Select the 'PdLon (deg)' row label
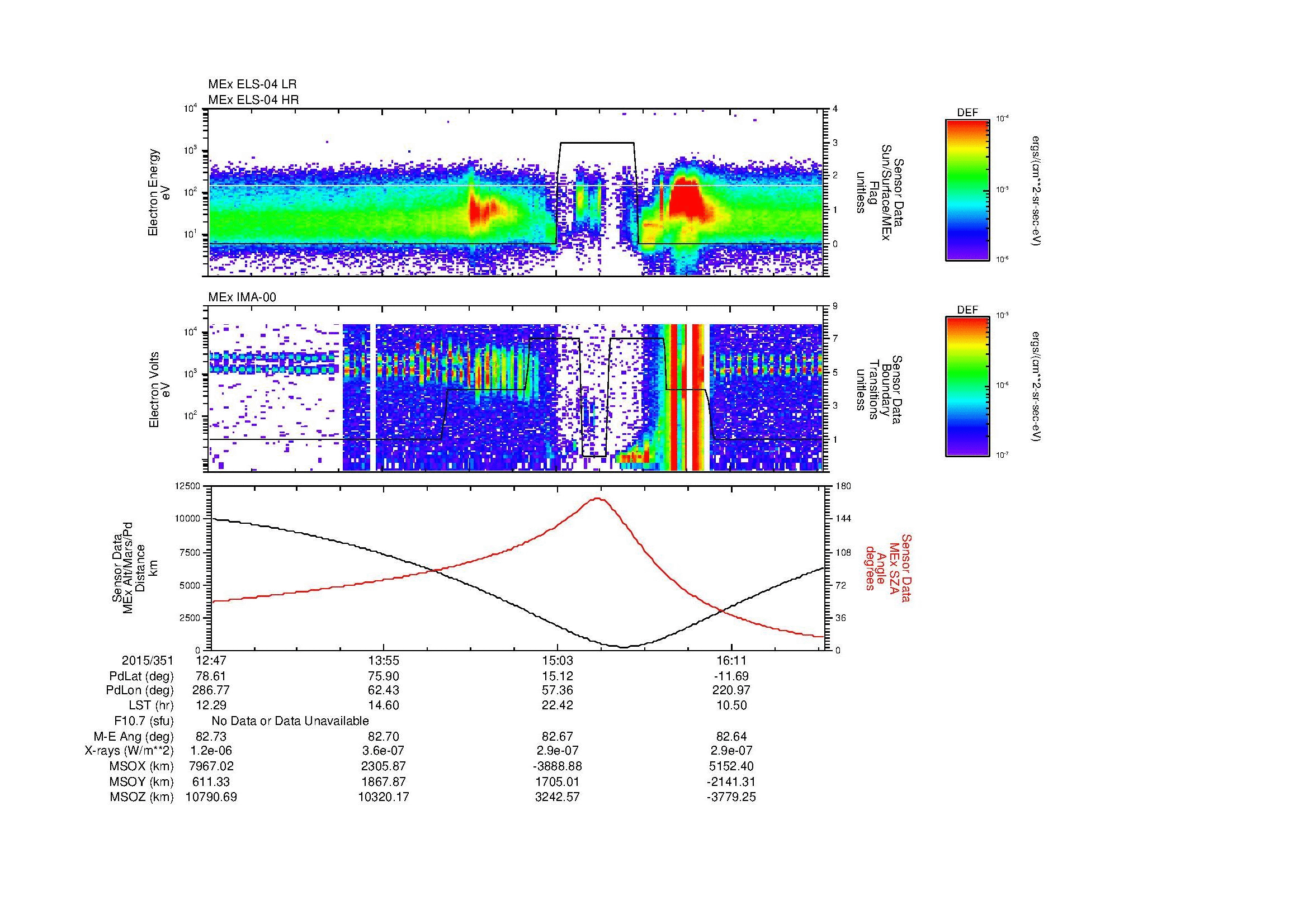Screen dimensions: 1308x924 point(140,690)
